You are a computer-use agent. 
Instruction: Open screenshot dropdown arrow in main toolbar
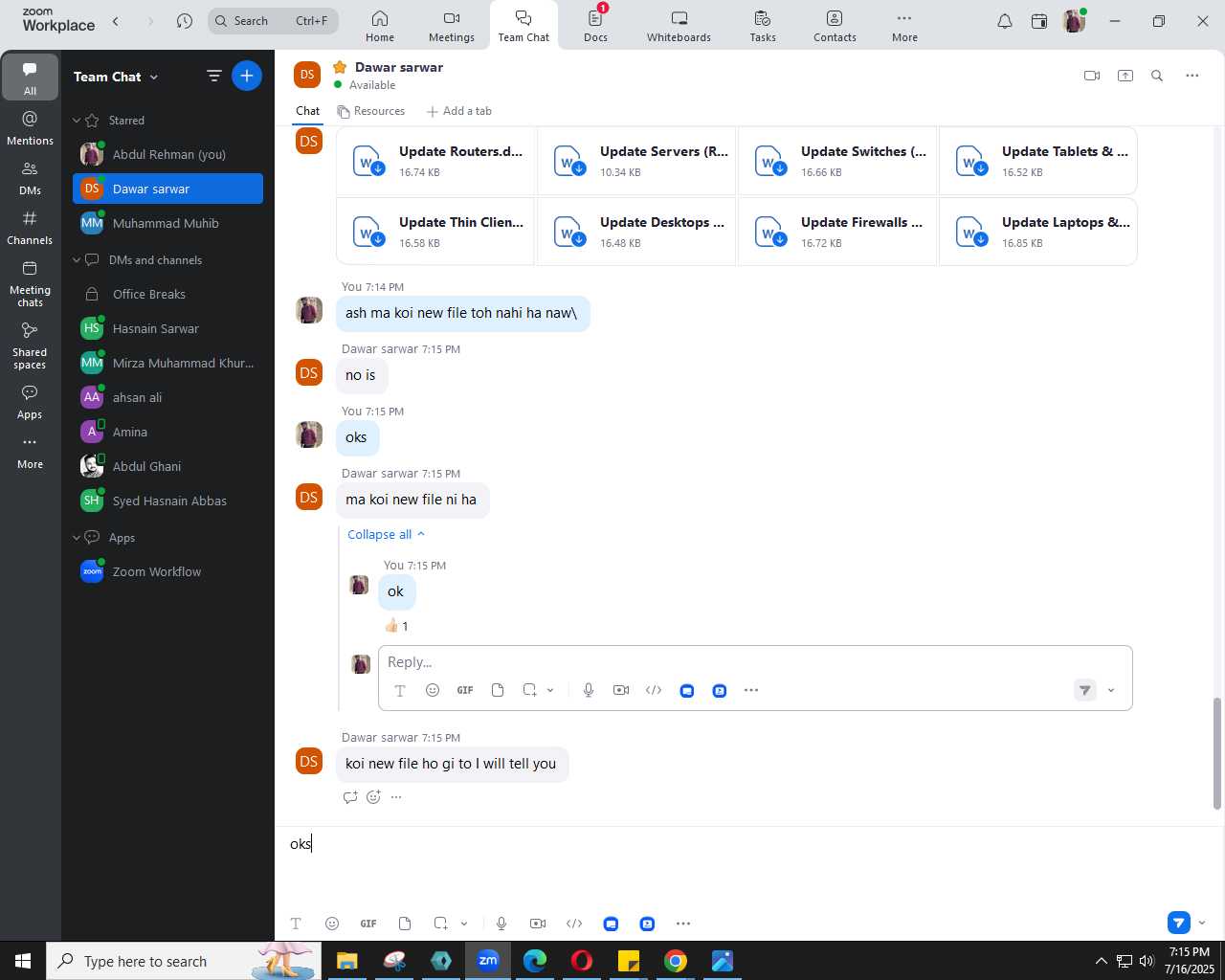click(464, 924)
